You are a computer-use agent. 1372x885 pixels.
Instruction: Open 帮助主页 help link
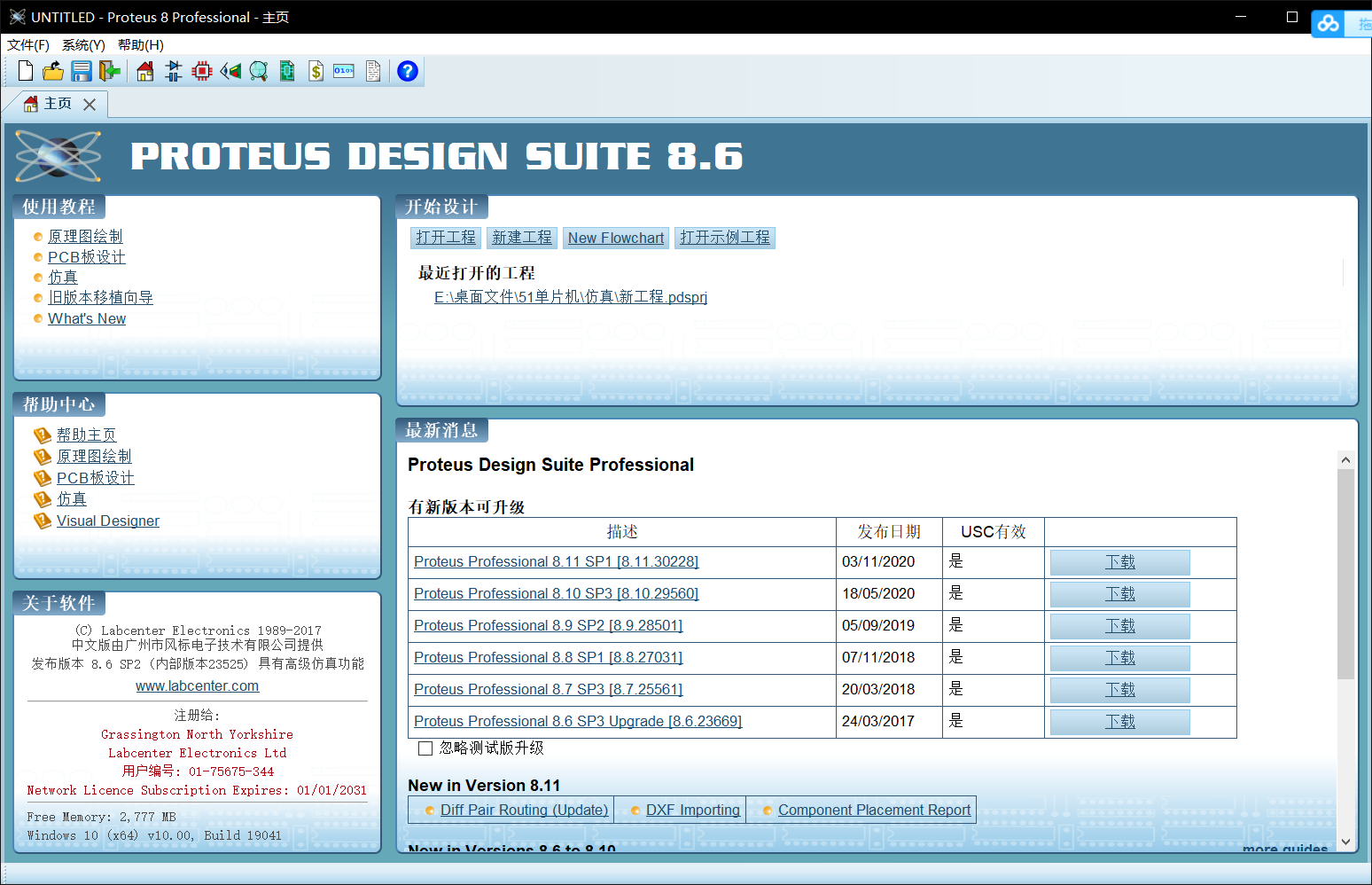coord(87,435)
